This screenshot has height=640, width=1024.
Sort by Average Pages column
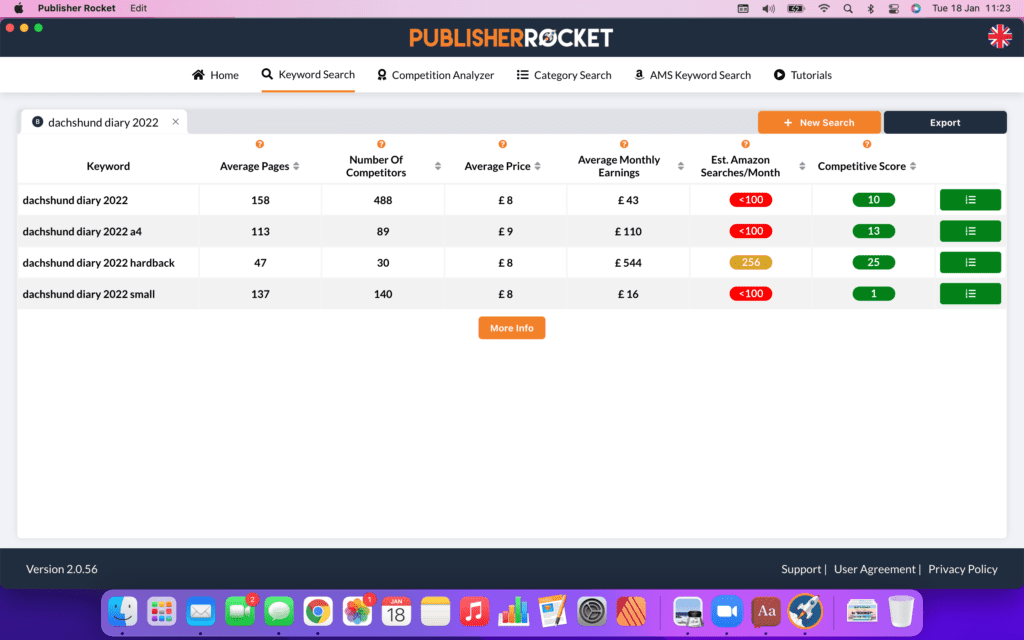click(x=296, y=166)
